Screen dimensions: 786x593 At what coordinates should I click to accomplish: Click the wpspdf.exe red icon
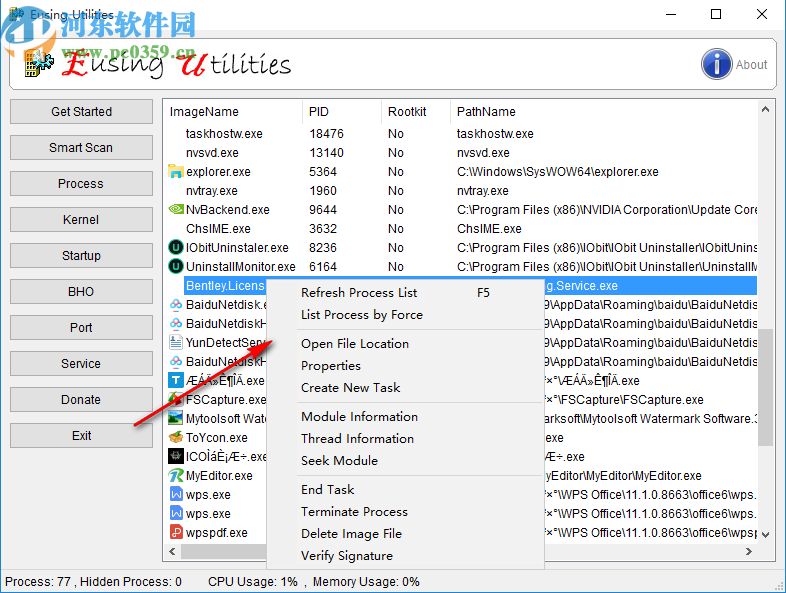coord(175,532)
